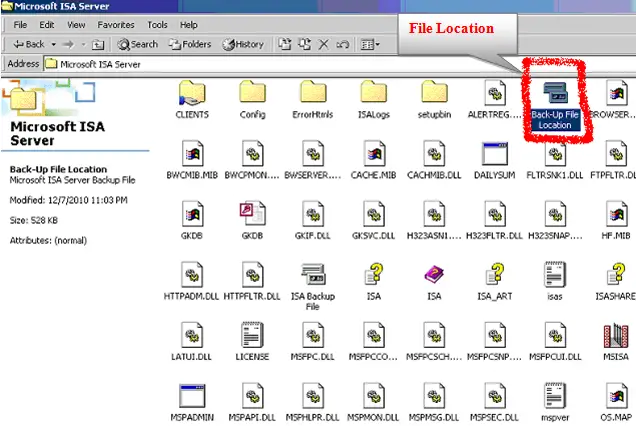Screen dimensions: 636x426
Task: Go up one folder level
Action: (98, 45)
